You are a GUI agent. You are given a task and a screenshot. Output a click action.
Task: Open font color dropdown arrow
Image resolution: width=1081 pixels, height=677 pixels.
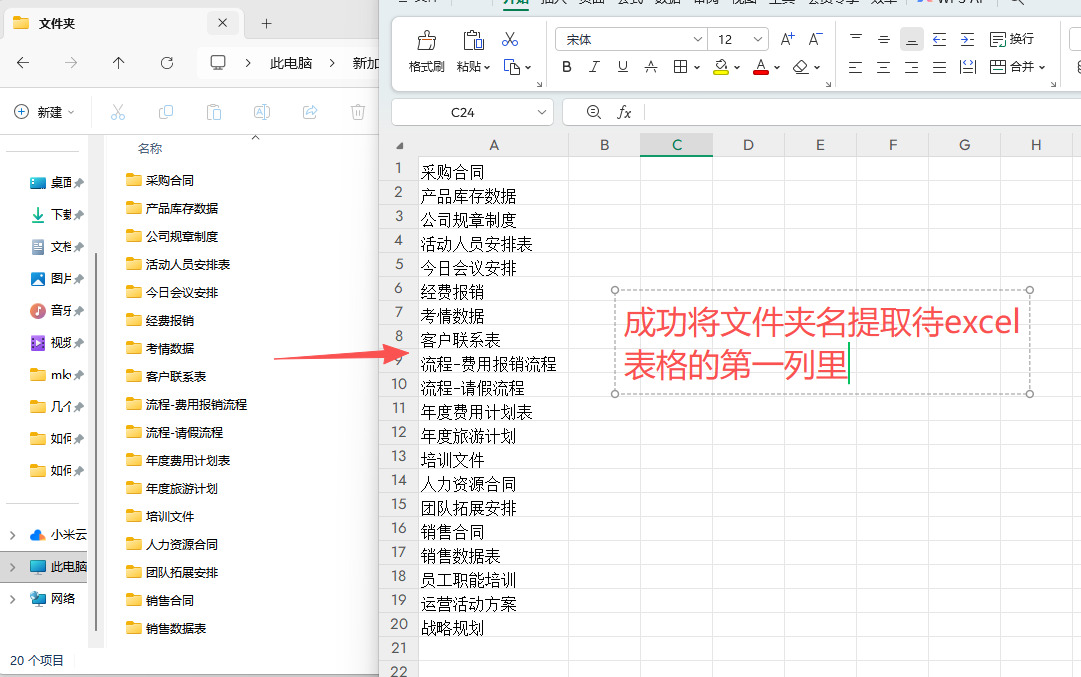click(x=777, y=68)
